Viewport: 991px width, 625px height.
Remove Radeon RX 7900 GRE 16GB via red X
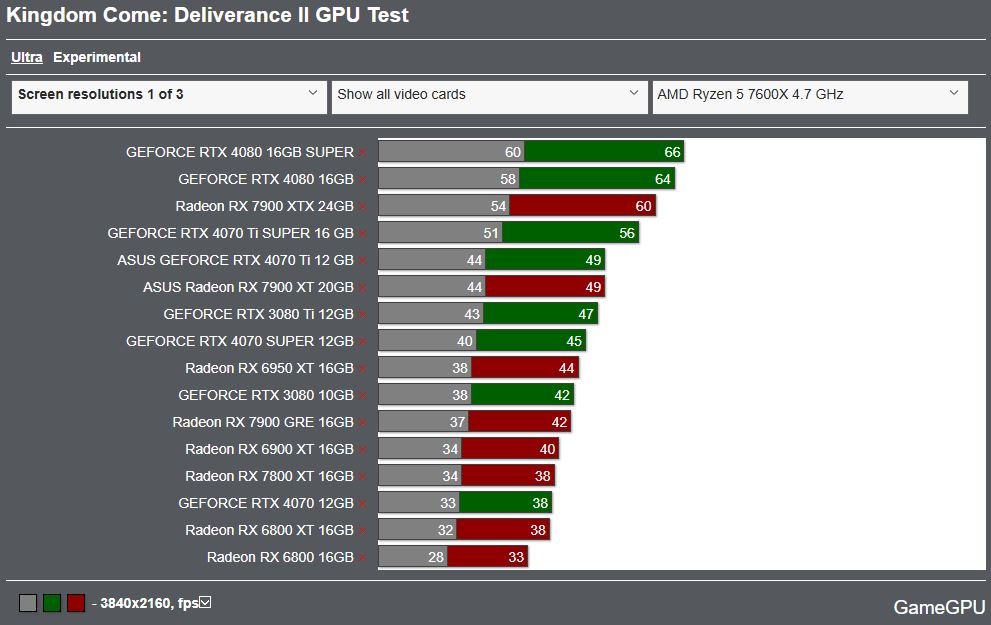[363, 423]
